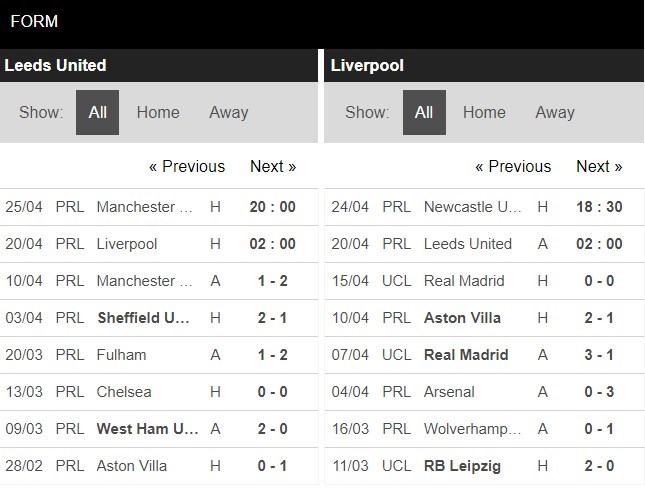645x494 pixels.
Task: Go to Previous Leeds United matches
Action: click(187, 166)
